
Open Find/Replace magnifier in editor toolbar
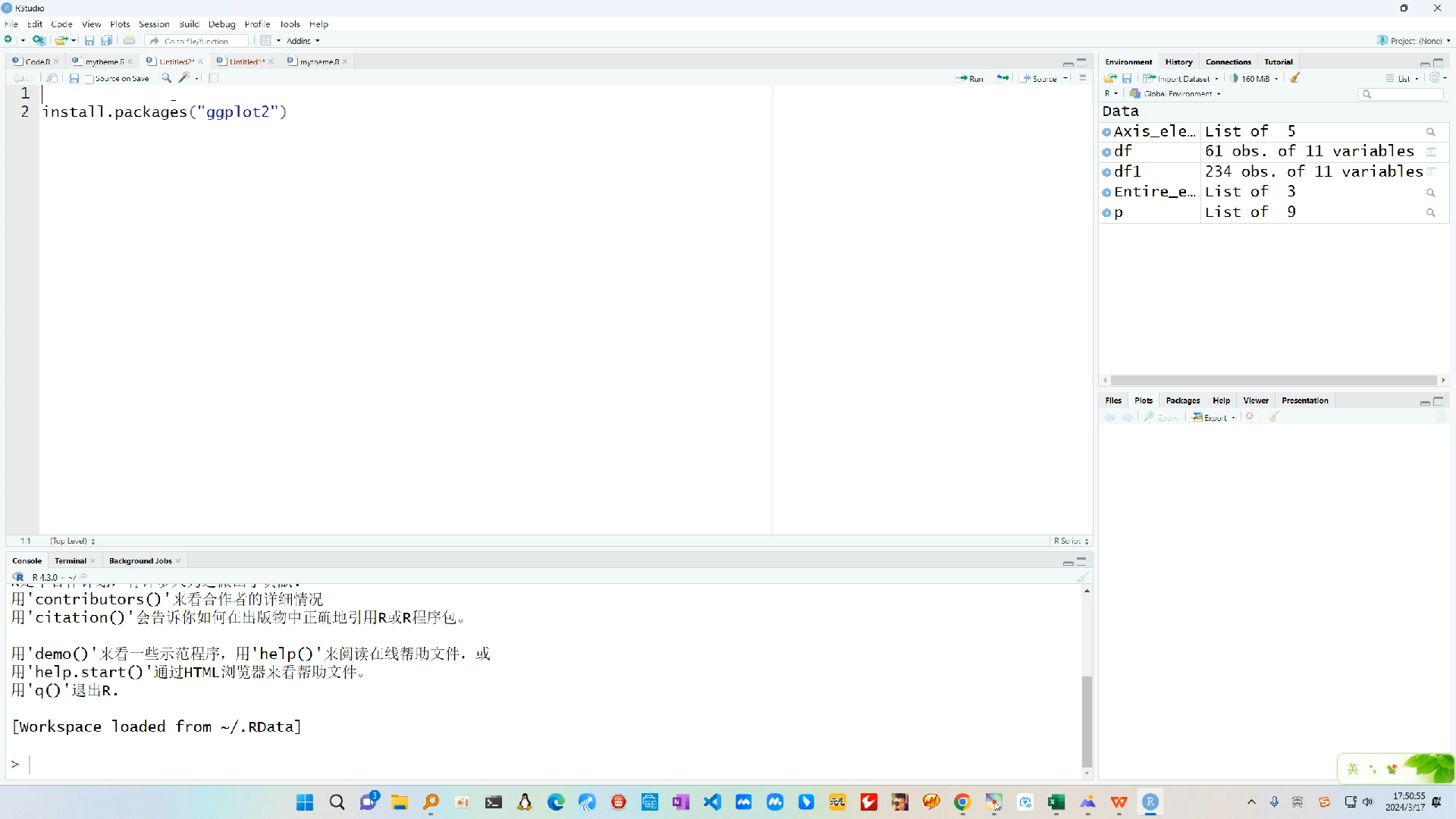(x=167, y=78)
